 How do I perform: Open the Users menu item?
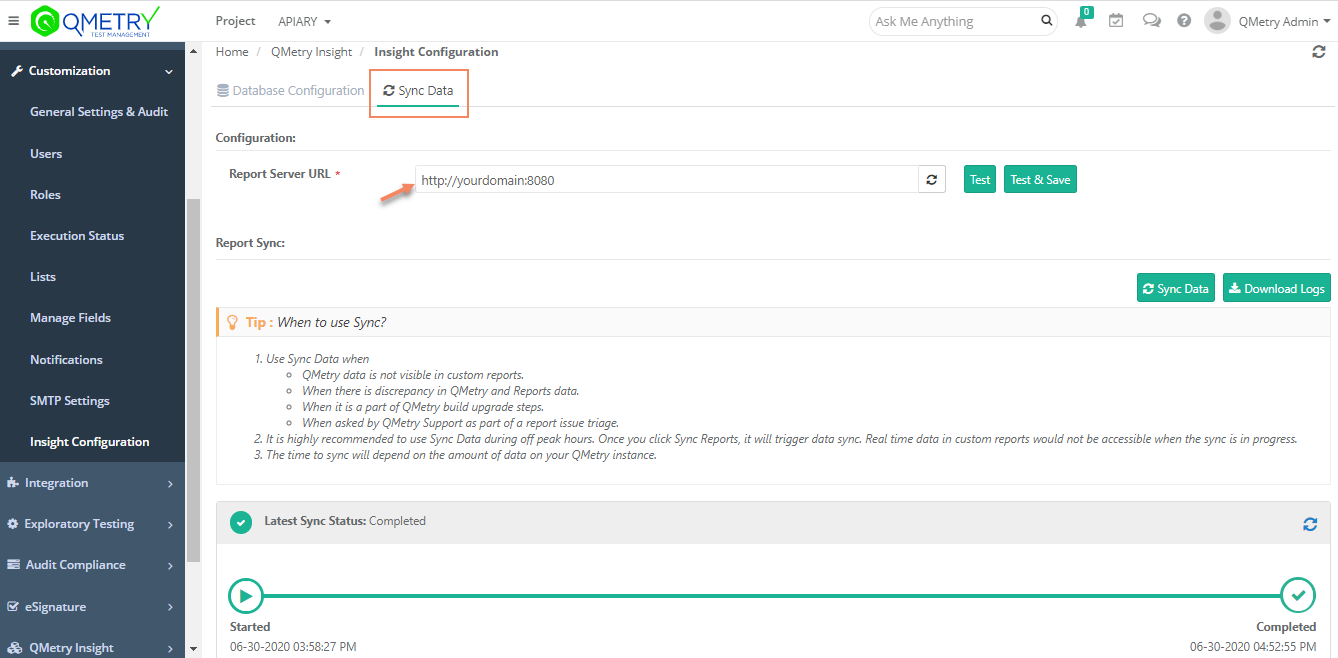coord(46,154)
